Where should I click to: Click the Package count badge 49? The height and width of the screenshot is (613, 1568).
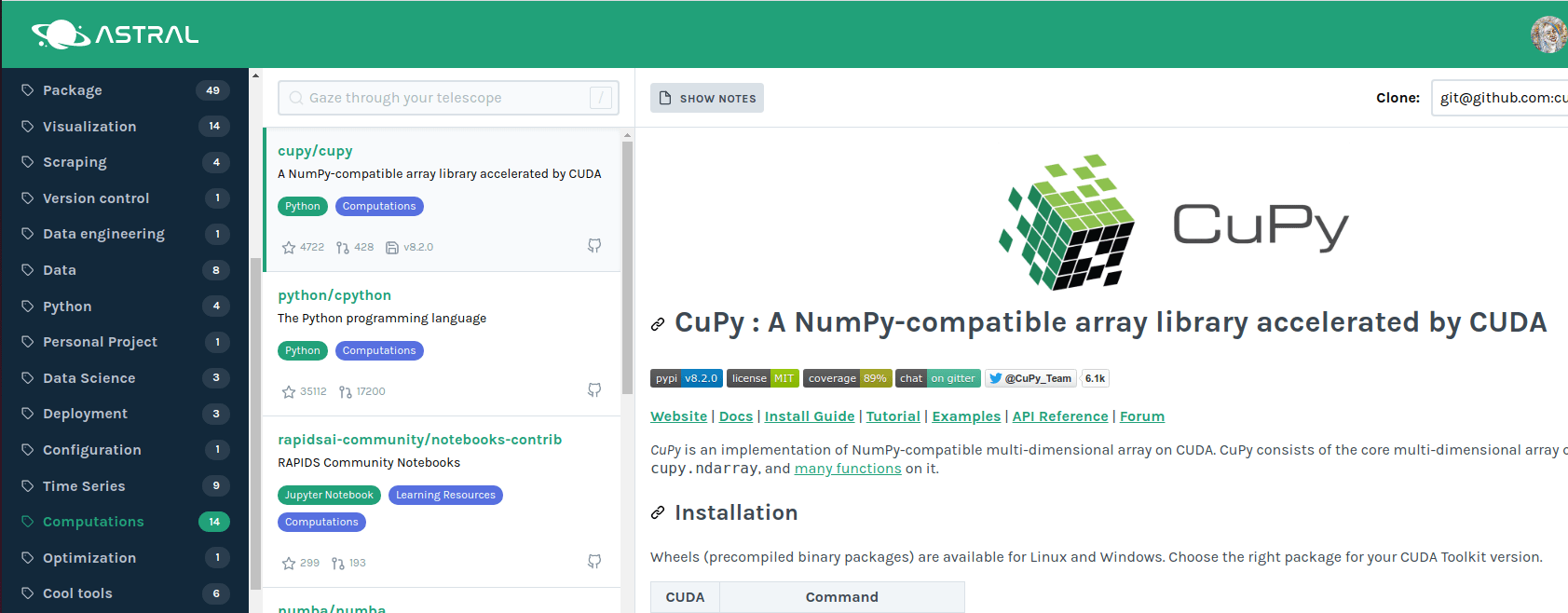212,90
